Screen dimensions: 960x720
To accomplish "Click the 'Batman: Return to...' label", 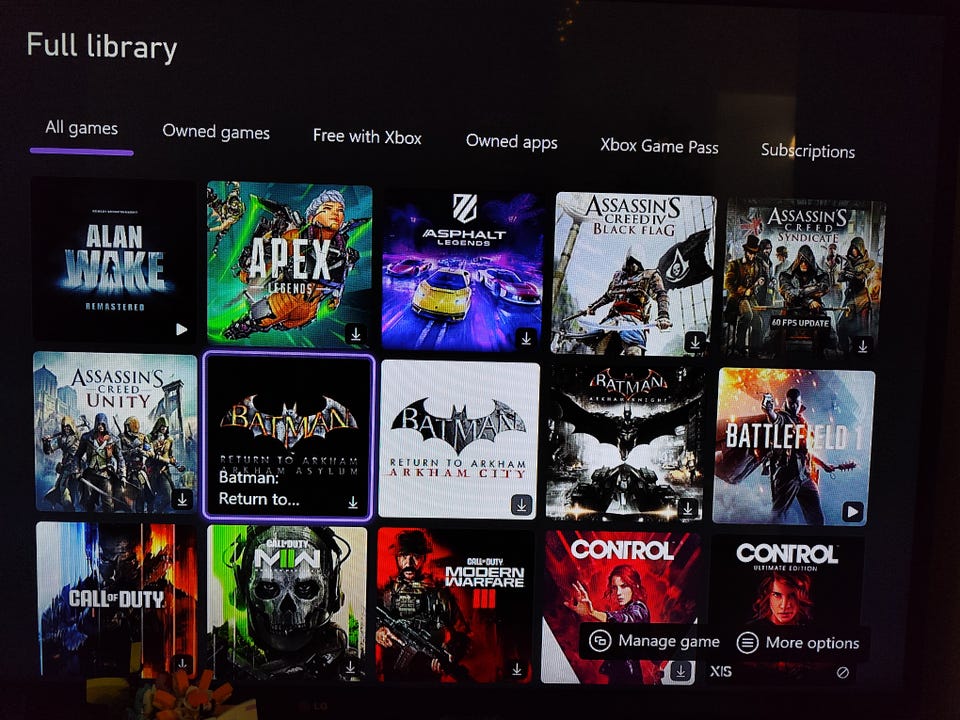I will 259,488.
